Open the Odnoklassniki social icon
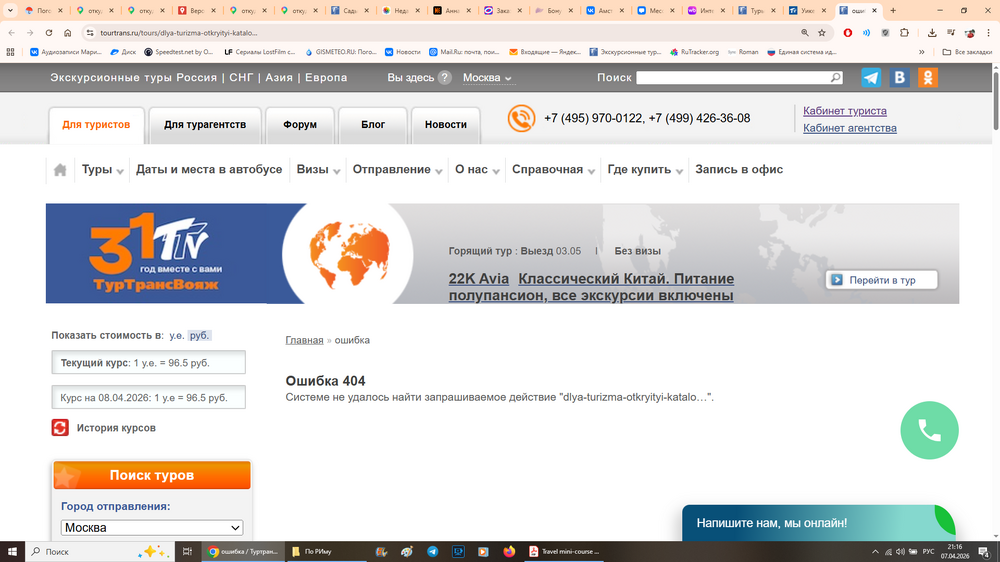The image size is (1000, 562). click(928, 78)
